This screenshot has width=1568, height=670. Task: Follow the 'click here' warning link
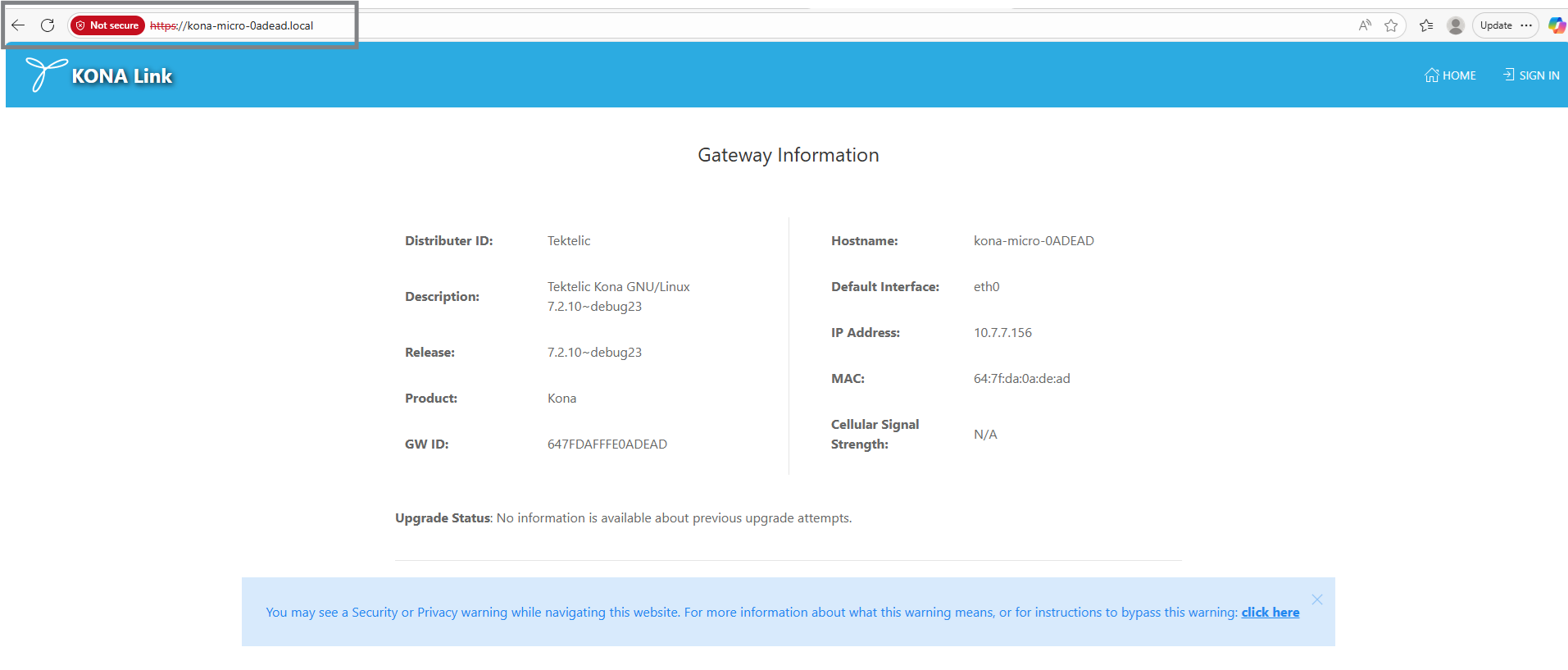pyautogui.click(x=1270, y=612)
